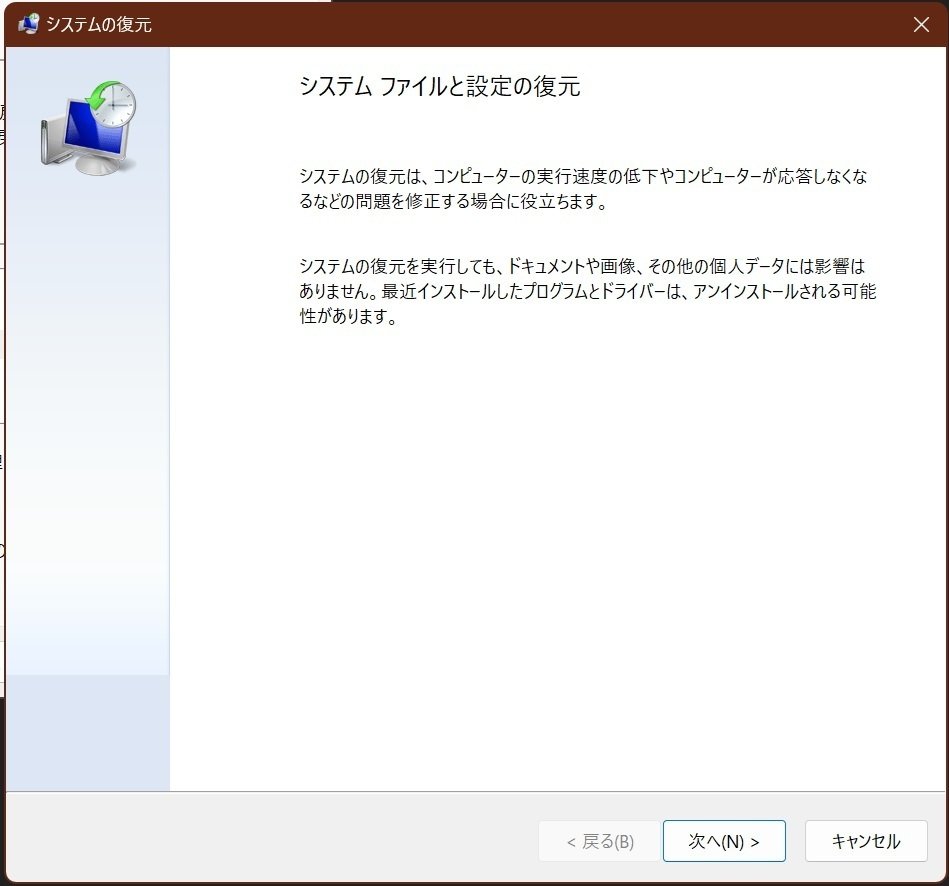Click the System Restore title bar icon
The image size is (949, 886).
click(x=28, y=24)
